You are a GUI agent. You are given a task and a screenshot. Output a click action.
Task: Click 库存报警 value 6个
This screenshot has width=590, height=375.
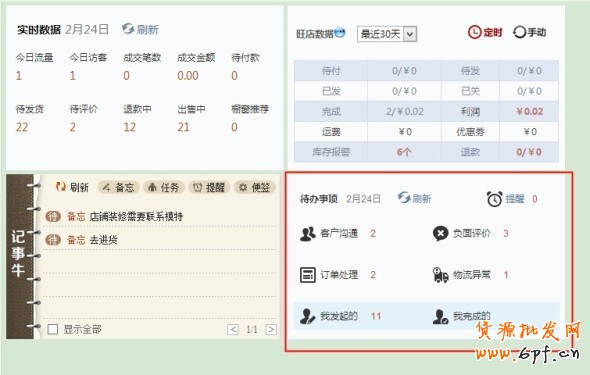point(404,152)
